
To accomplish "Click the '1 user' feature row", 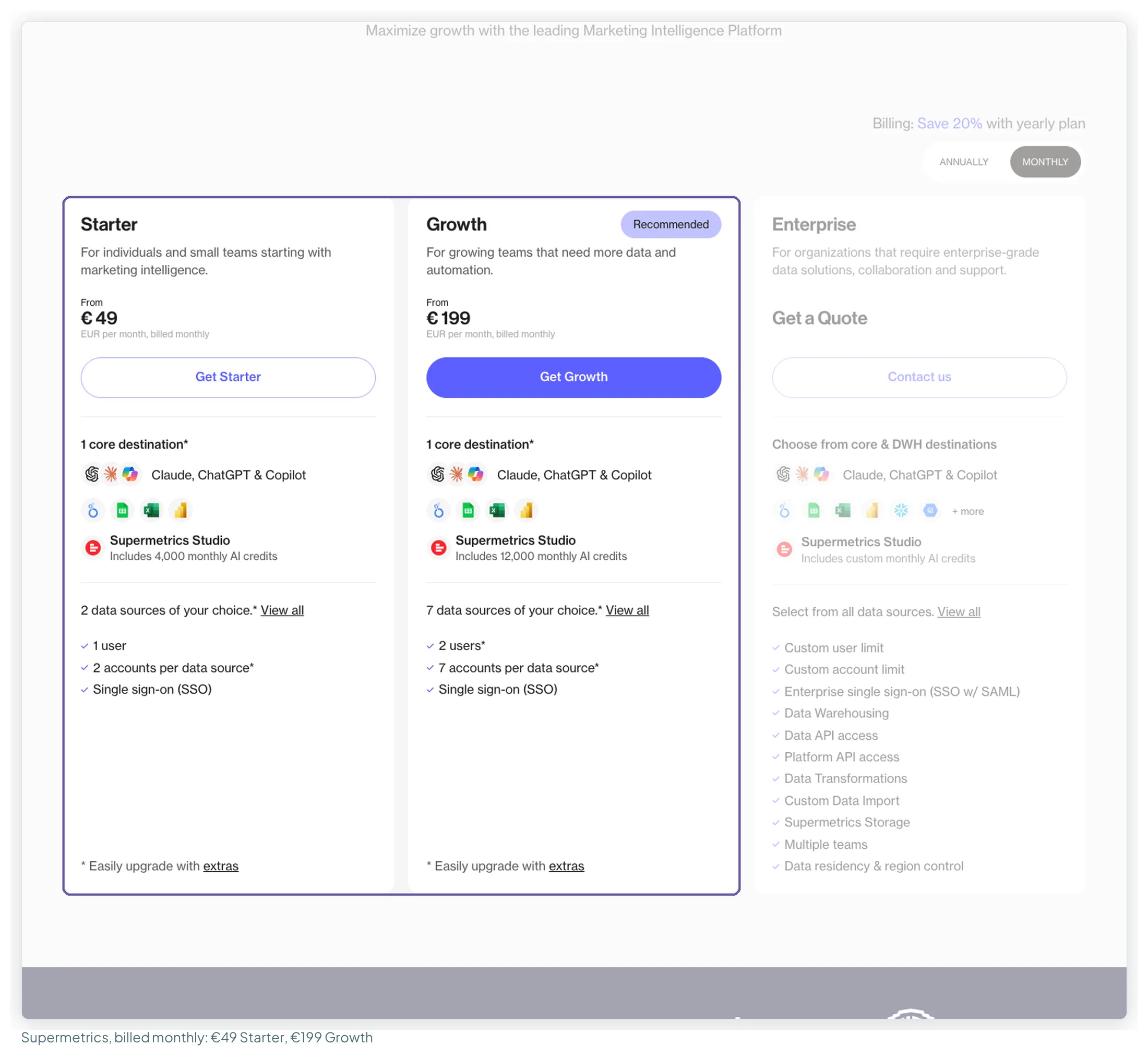I will 104,646.
